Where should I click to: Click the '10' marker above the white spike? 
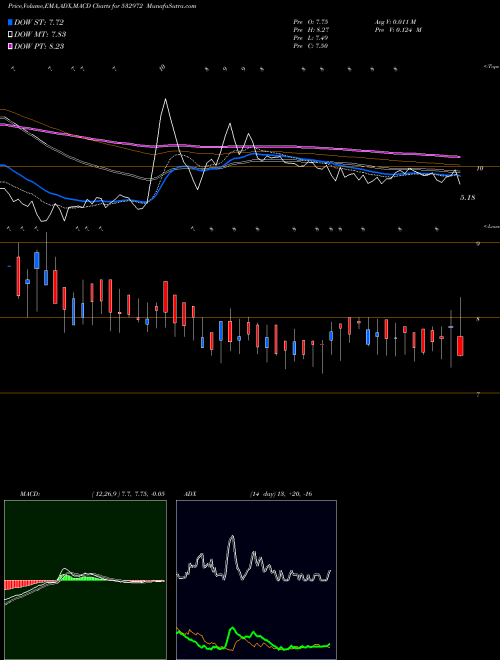163,67
